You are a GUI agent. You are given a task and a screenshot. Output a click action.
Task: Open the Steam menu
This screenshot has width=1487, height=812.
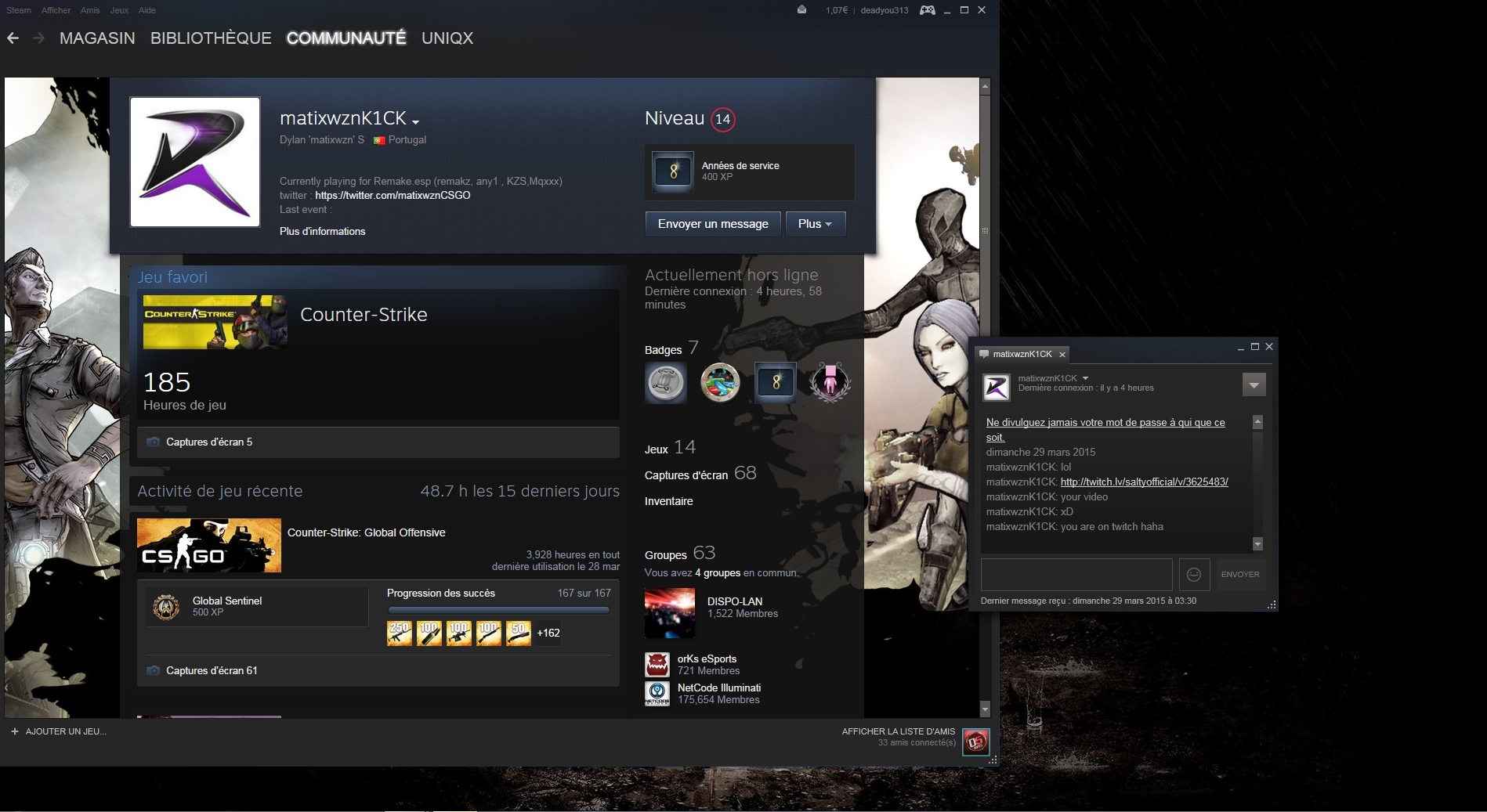click(19, 10)
